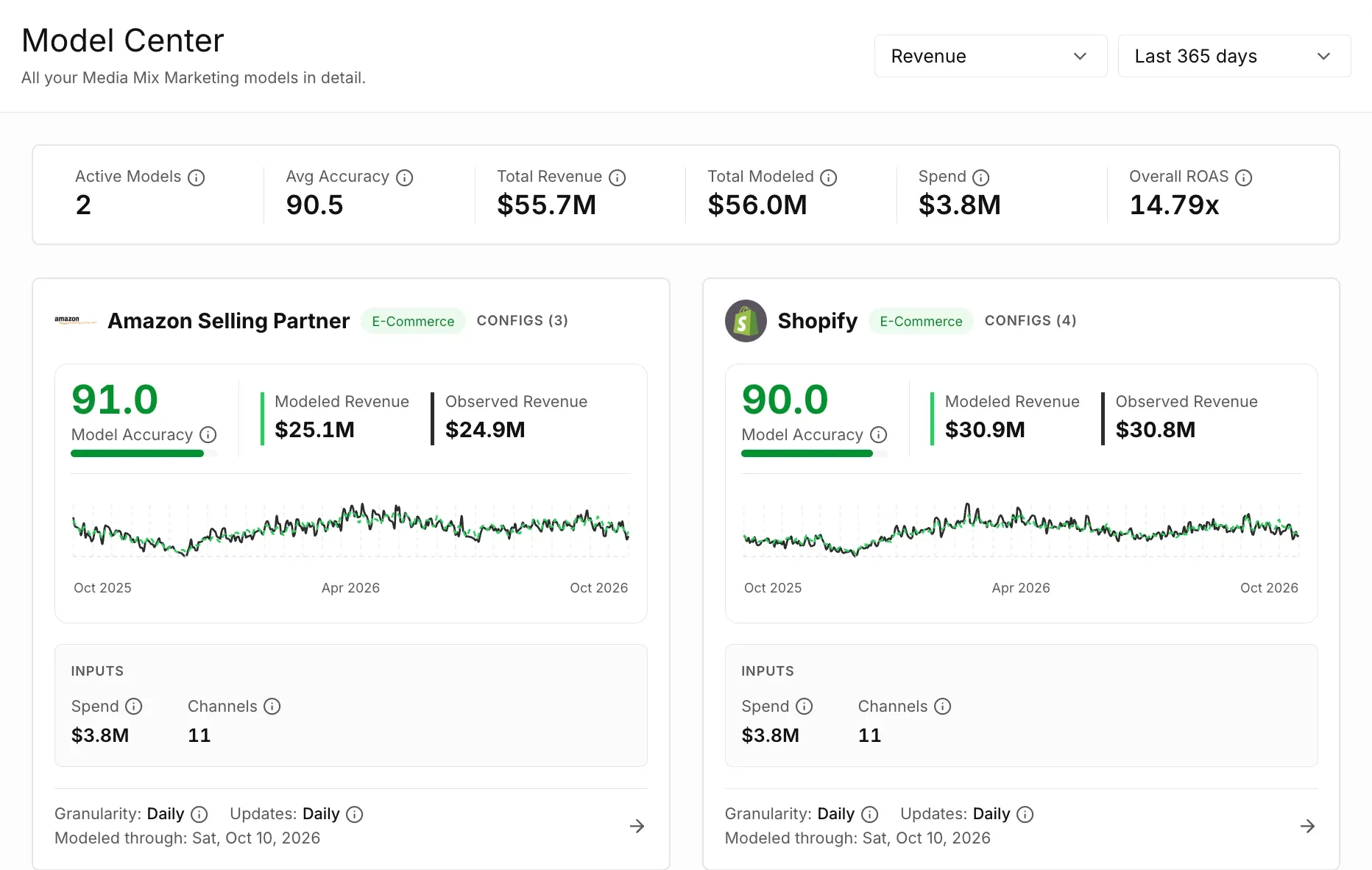
Task: Open Amazon Selling Partner model details arrow
Action: [x=637, y=826]
